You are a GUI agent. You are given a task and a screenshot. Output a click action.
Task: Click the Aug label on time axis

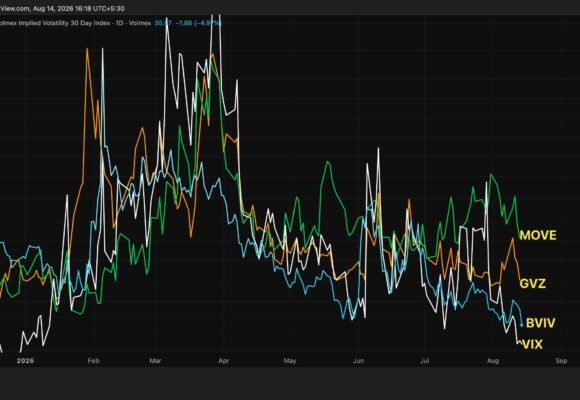pyautogui.click(x=493, y=361)
